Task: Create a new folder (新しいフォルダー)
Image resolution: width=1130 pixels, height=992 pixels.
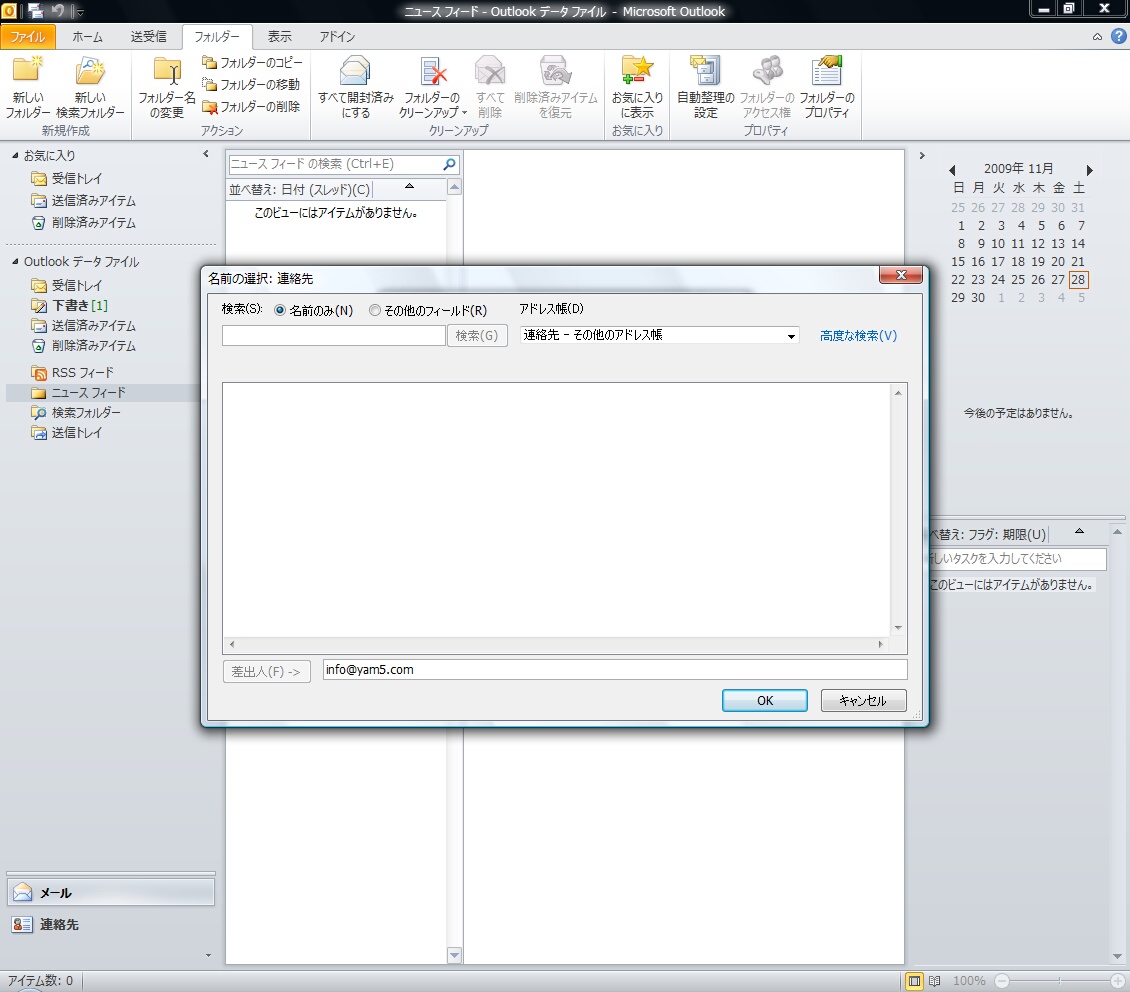Action: (x=28, y=87)
